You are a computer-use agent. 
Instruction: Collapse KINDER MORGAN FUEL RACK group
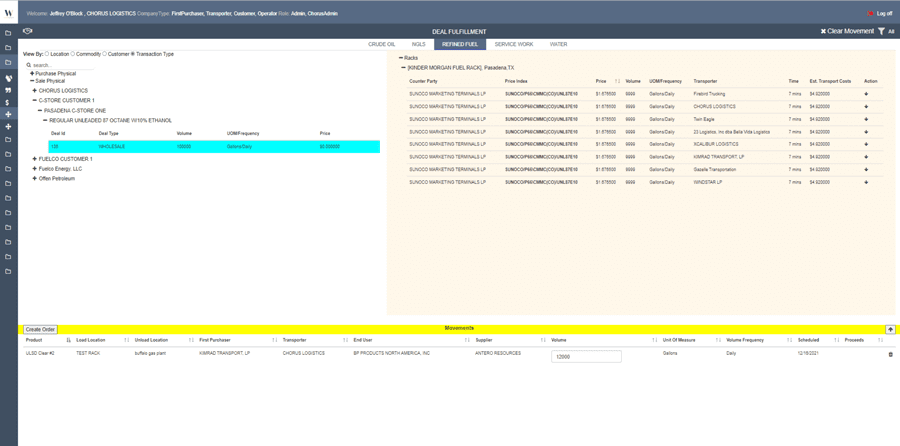coord(404,68)
